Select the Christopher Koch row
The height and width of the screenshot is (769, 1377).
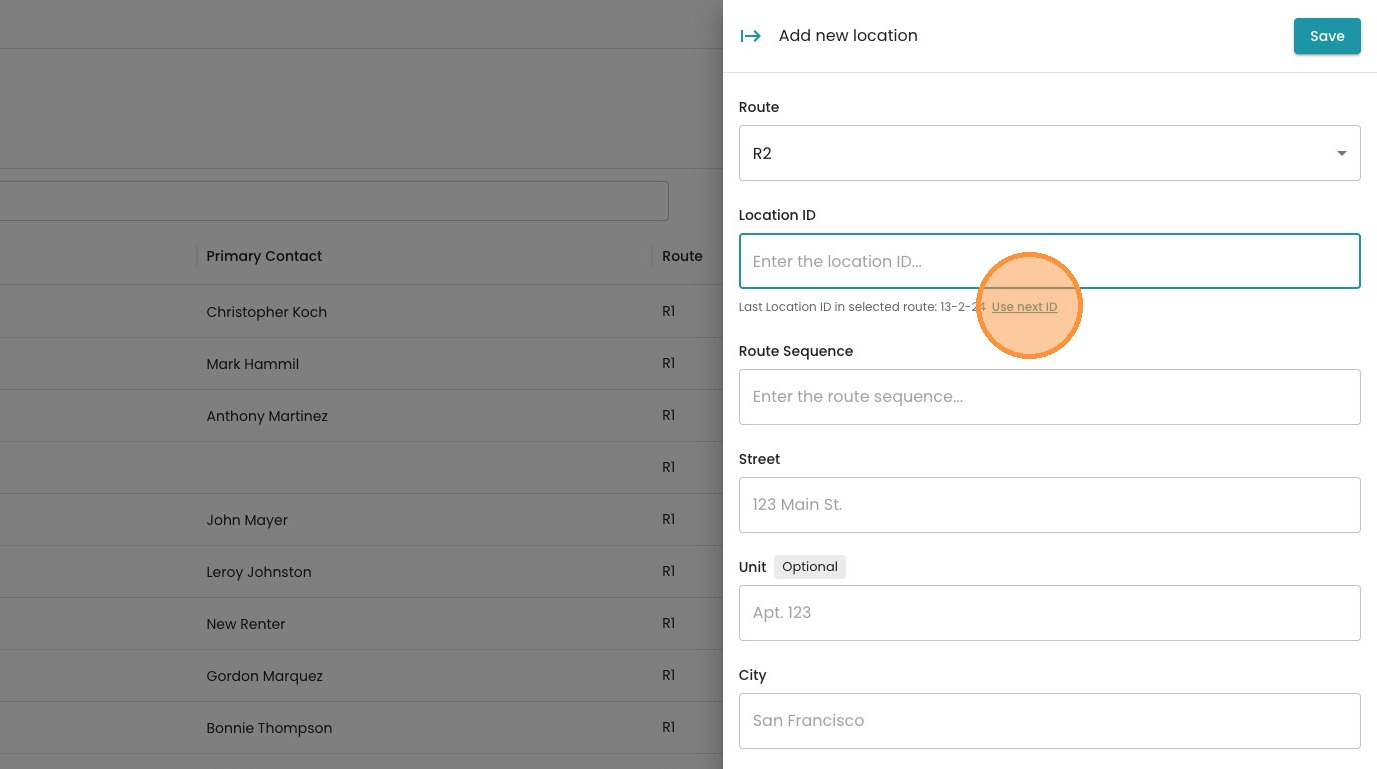tap(266, 312)
